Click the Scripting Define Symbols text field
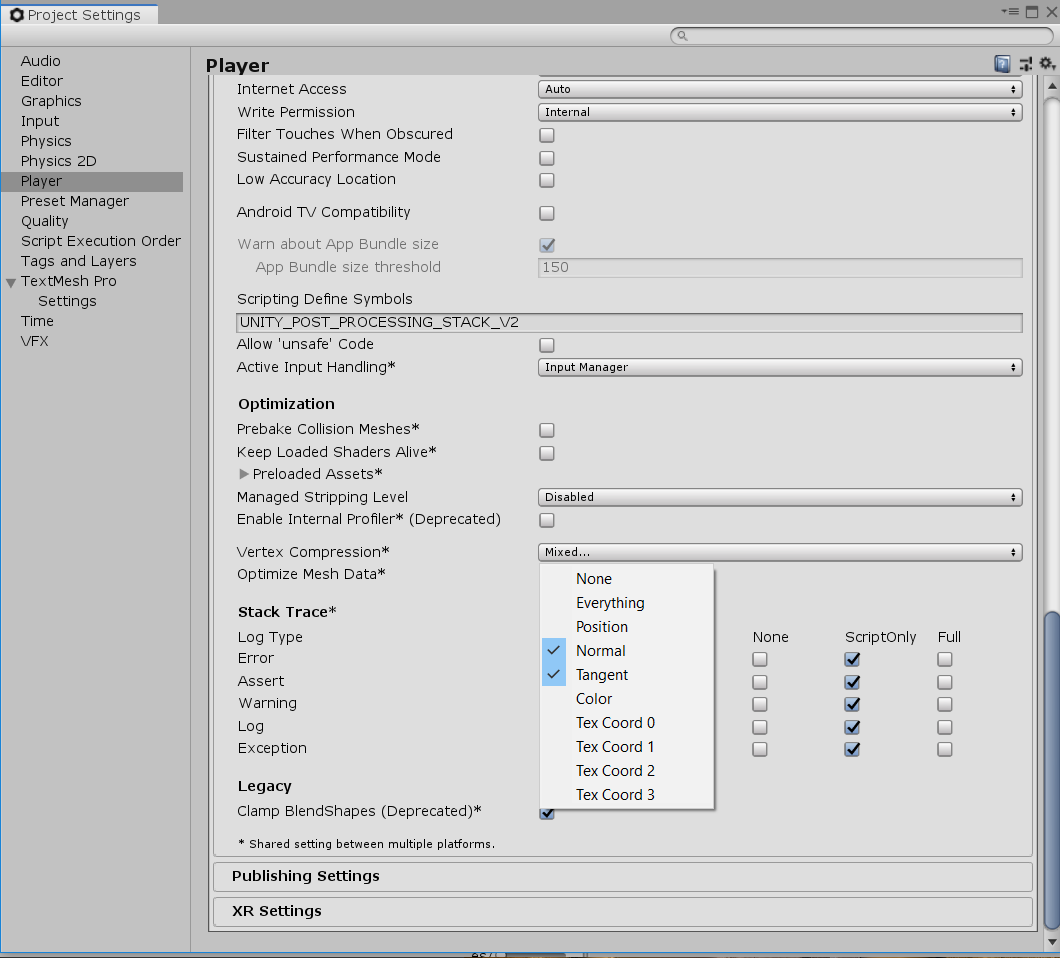 629,322
